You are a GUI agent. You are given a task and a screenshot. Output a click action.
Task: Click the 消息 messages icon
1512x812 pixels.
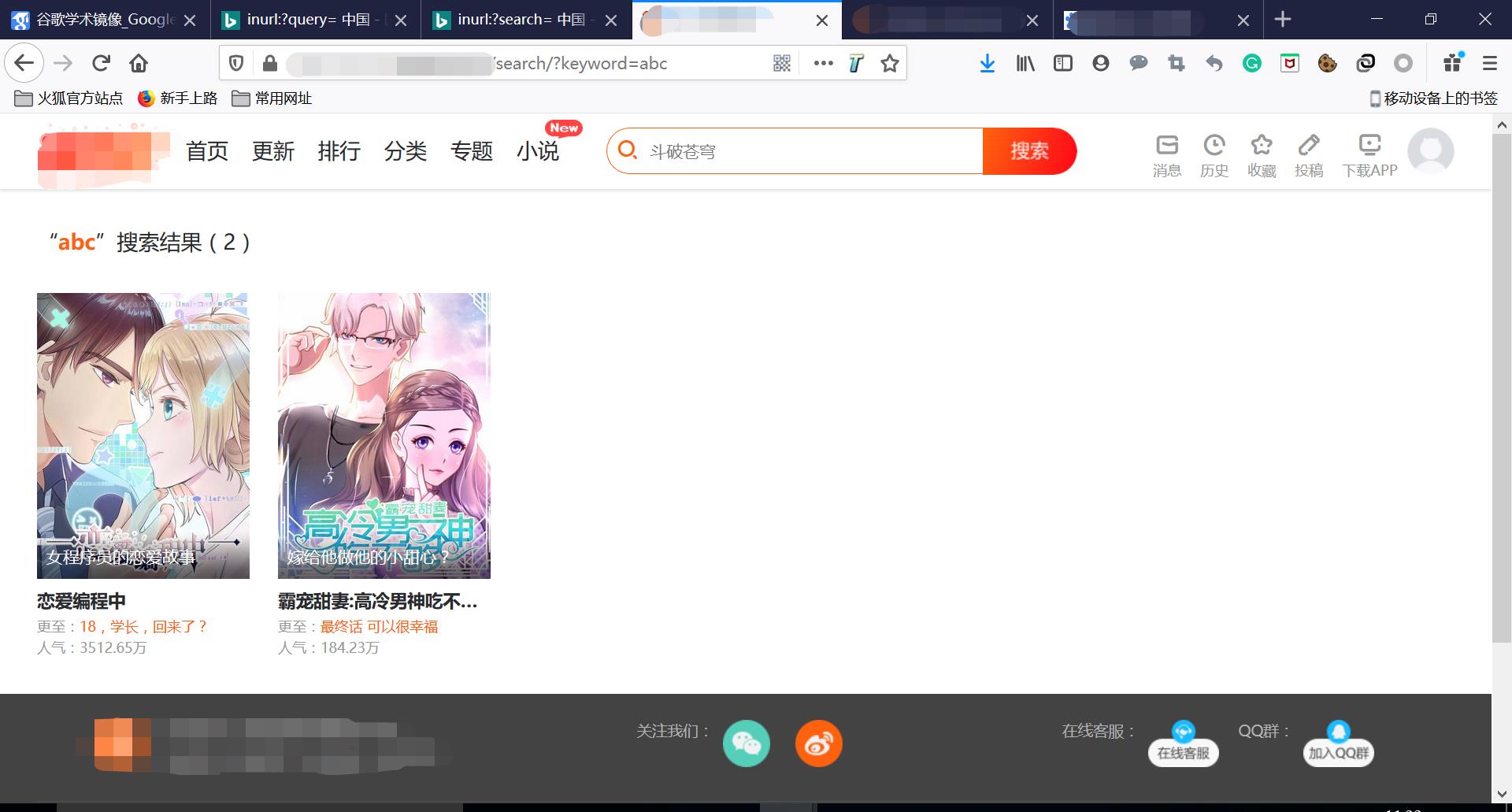pos(1166,146)
